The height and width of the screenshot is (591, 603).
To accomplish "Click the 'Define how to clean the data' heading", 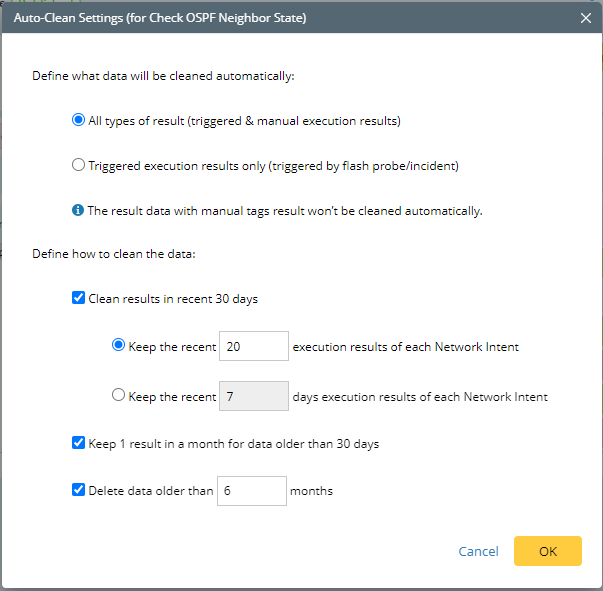I will click(x=114, y=254).
